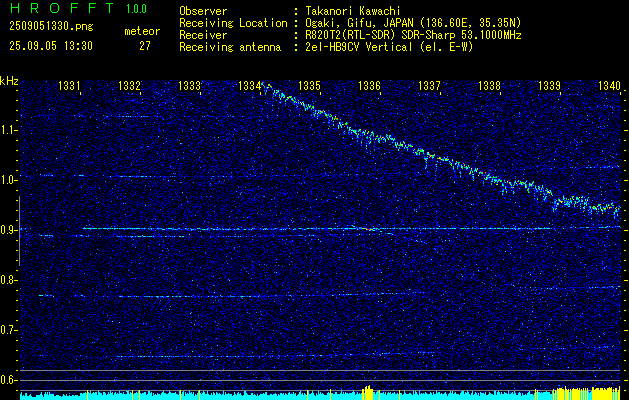The width and height of the screenshot is (629, 400).
Task: Click file name 2509051330.png
Action: 51,27
